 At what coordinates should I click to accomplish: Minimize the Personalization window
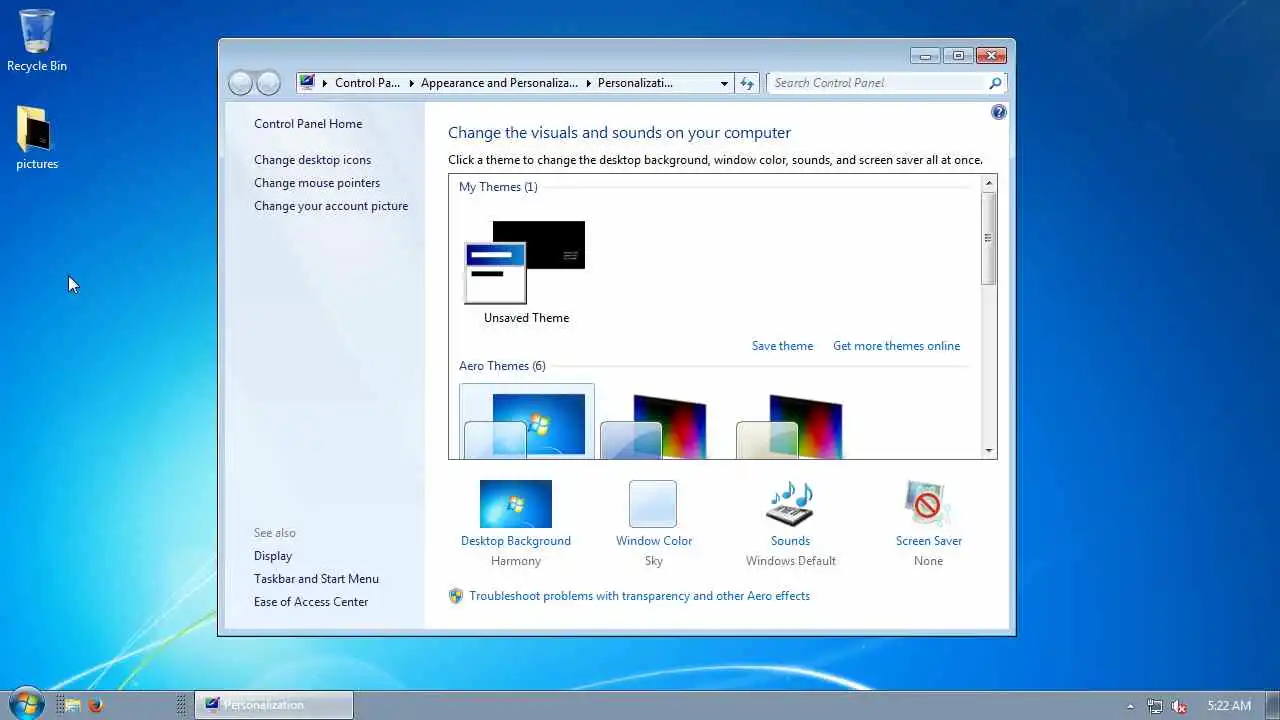pos(925,56)
